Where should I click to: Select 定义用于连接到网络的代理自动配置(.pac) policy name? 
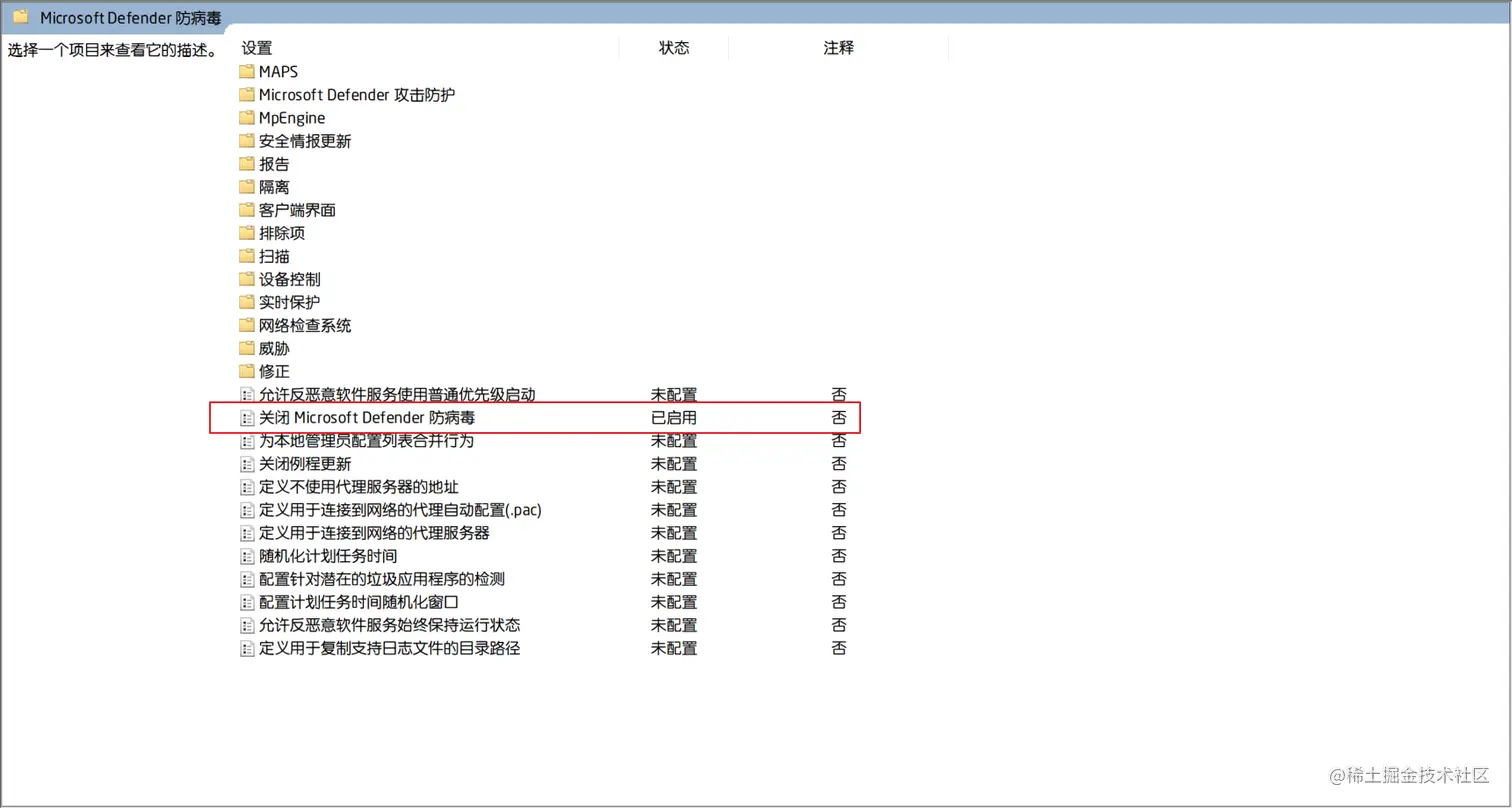click(400, 510)
